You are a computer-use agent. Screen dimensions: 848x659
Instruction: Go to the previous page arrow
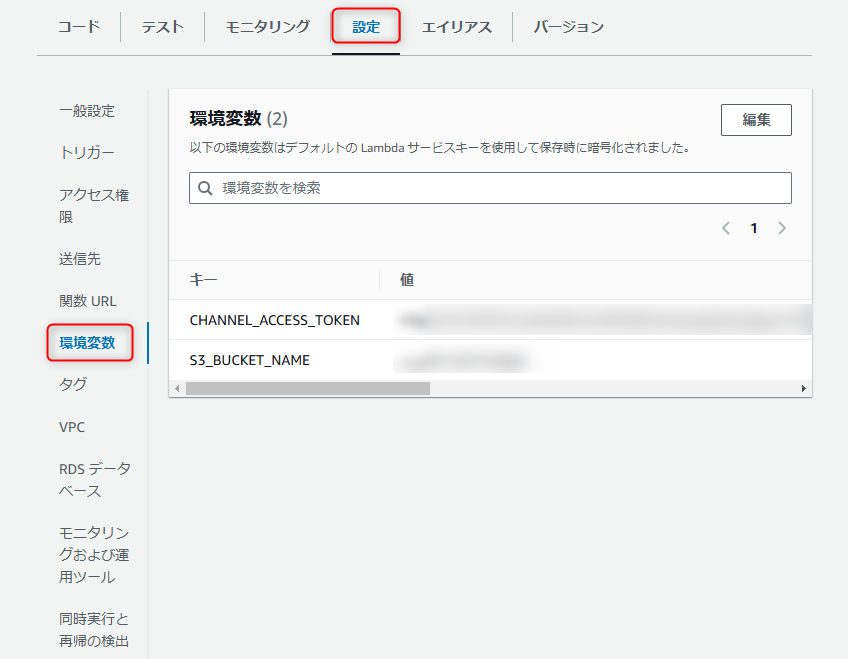coord(726,228)
